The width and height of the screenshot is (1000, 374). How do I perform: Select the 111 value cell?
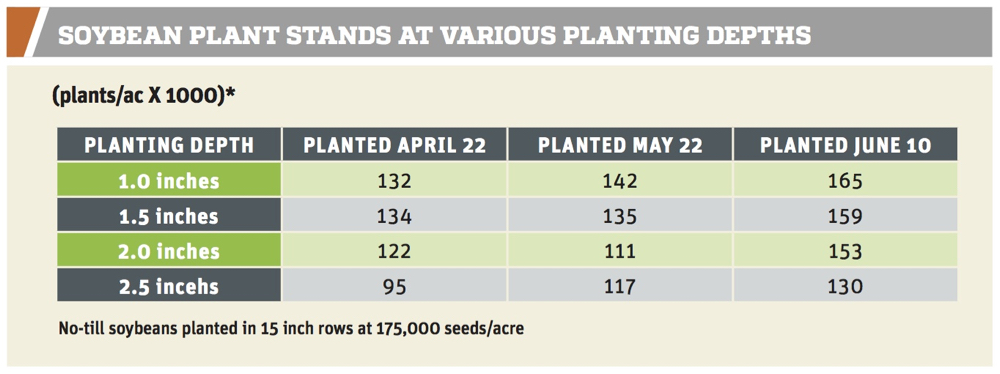620,251
